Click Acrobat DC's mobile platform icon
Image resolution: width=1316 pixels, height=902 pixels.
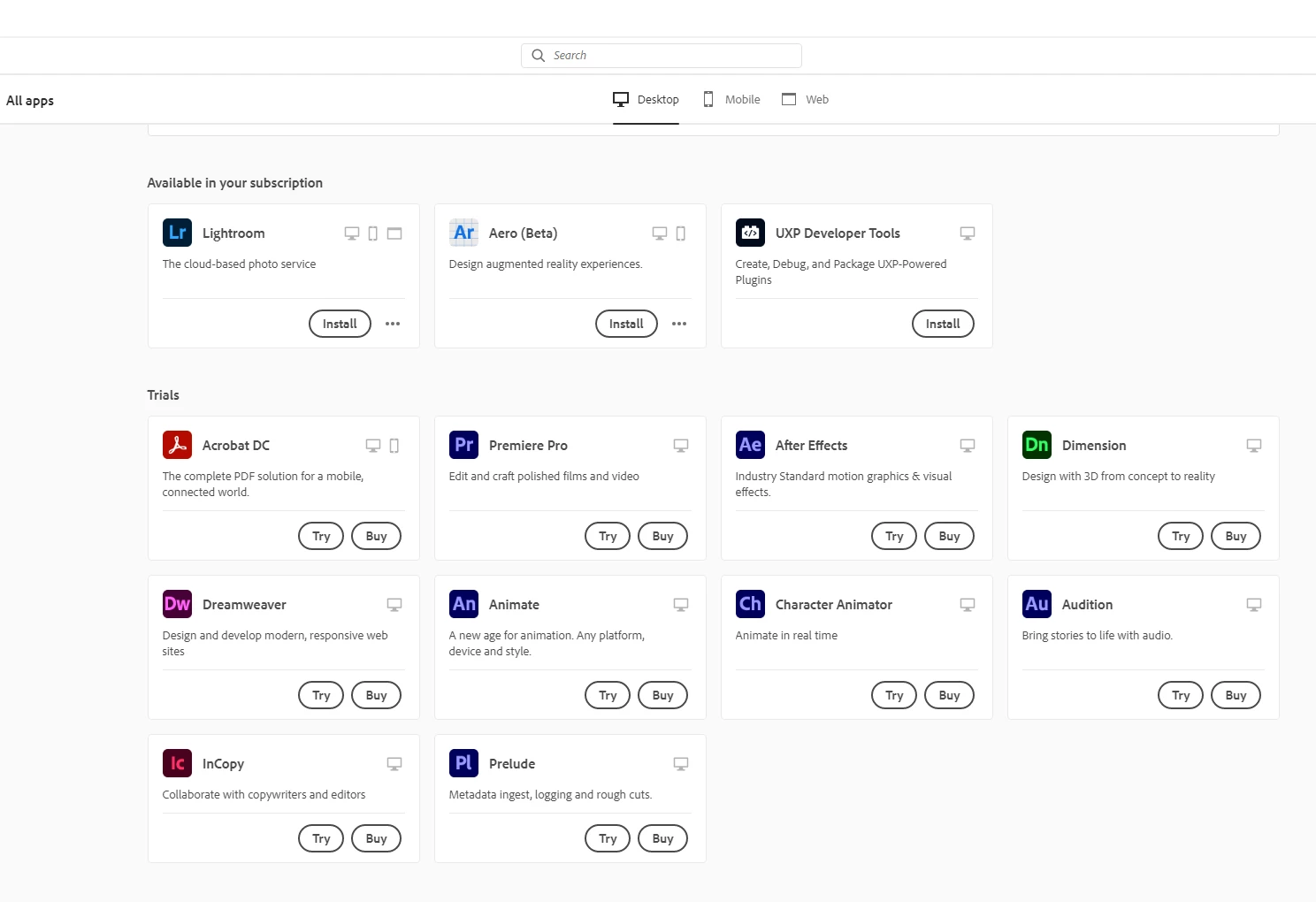[x=394, y=446]
